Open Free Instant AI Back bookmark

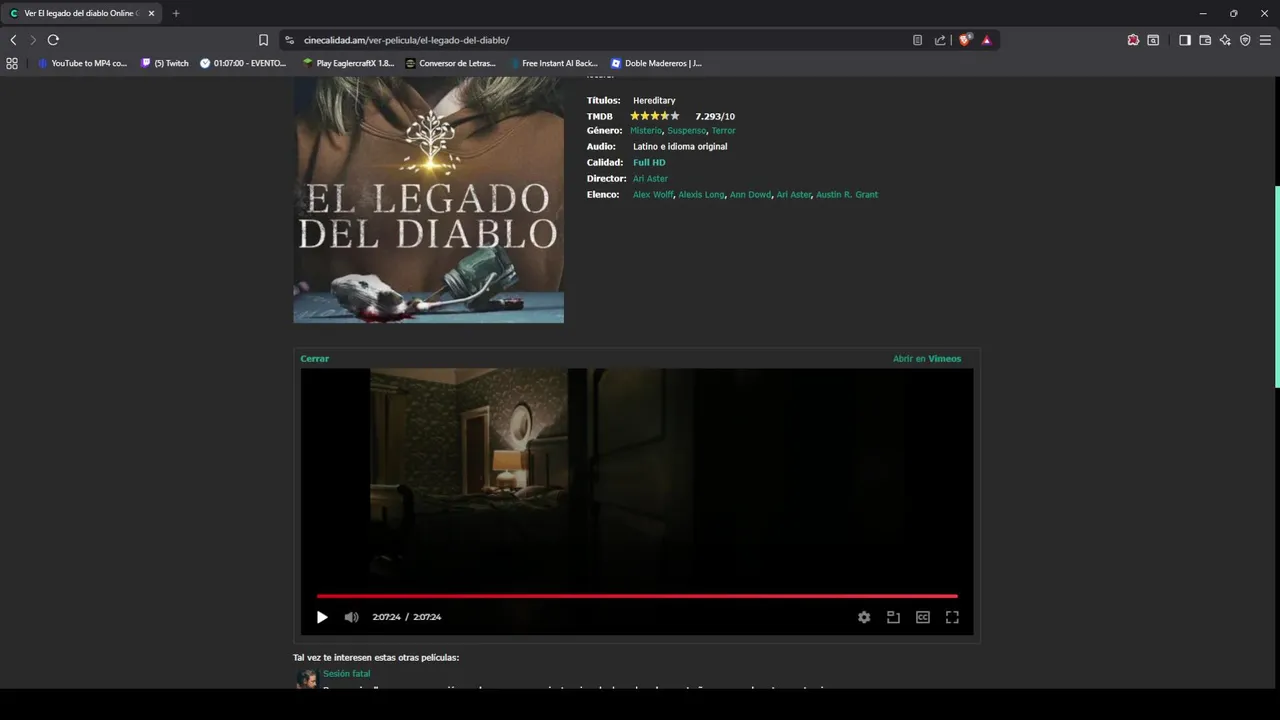pyautogui.click(x=553, y=63)
